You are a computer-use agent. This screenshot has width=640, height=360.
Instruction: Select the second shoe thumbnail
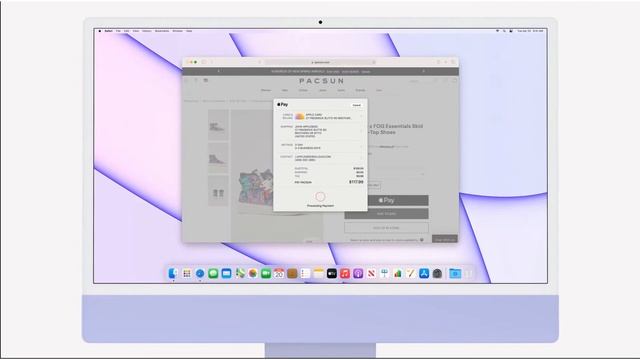pos(218,158)
